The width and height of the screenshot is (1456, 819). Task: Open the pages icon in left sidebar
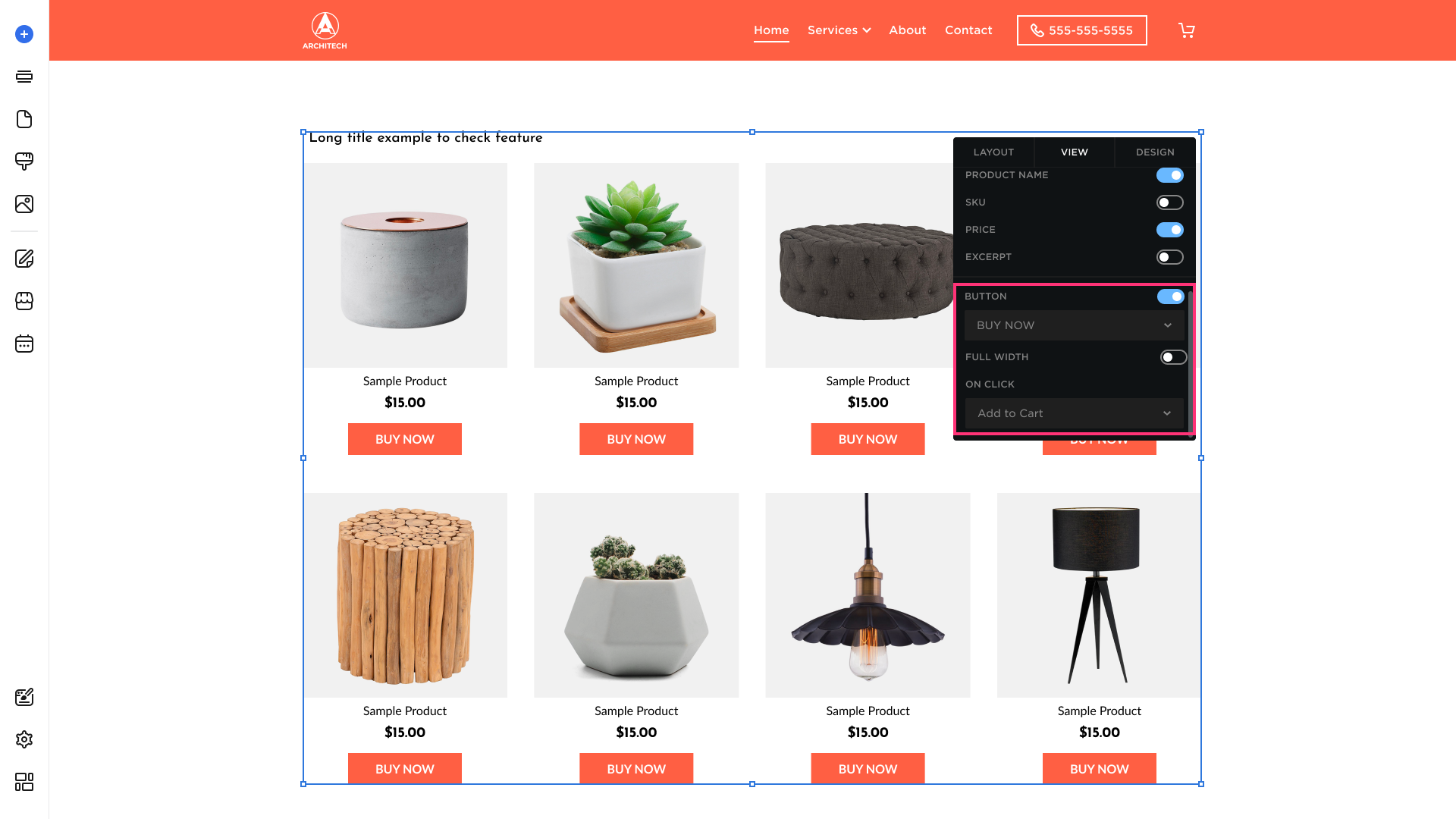coord(24,119)
